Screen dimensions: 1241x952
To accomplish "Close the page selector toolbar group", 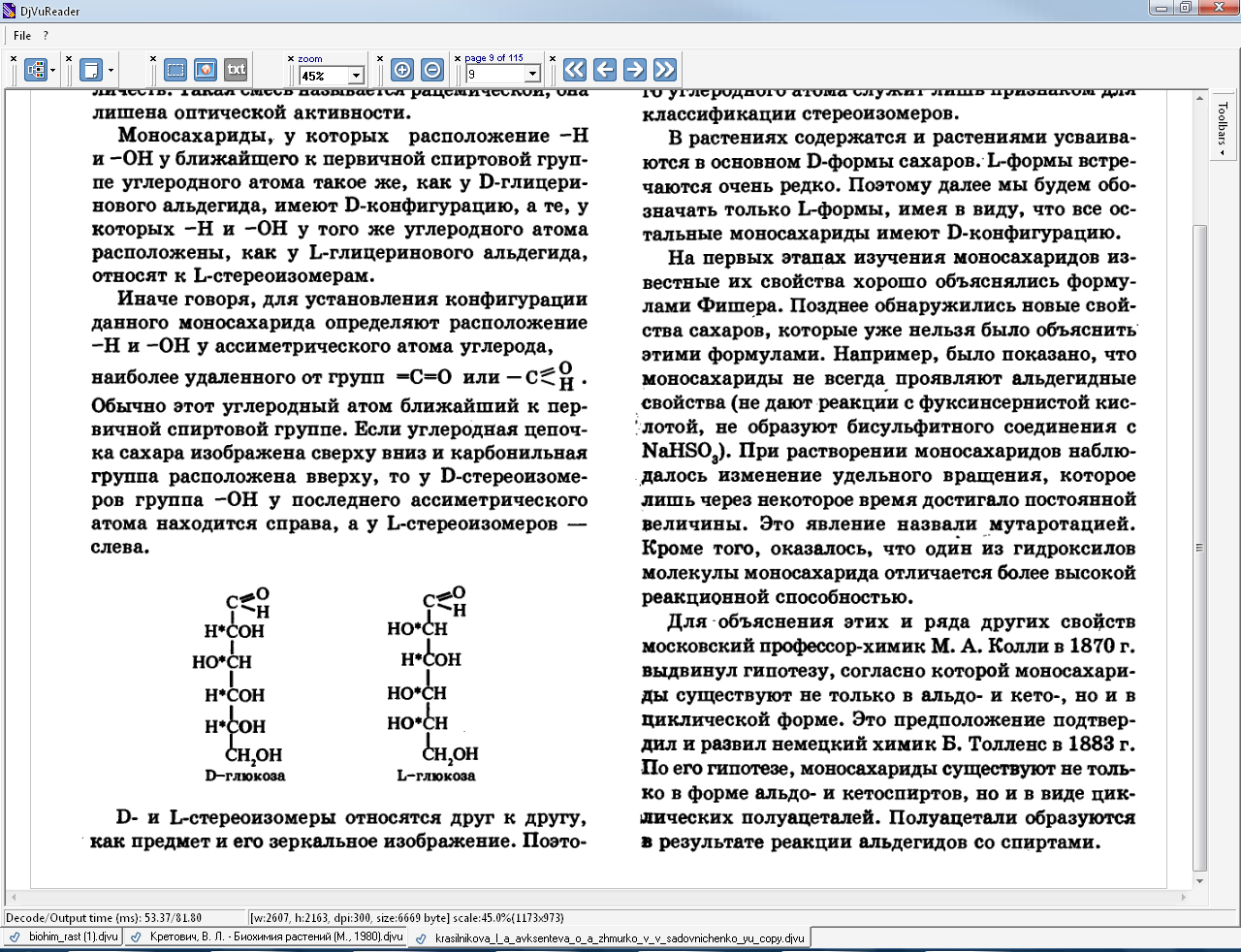I will 458,59.
